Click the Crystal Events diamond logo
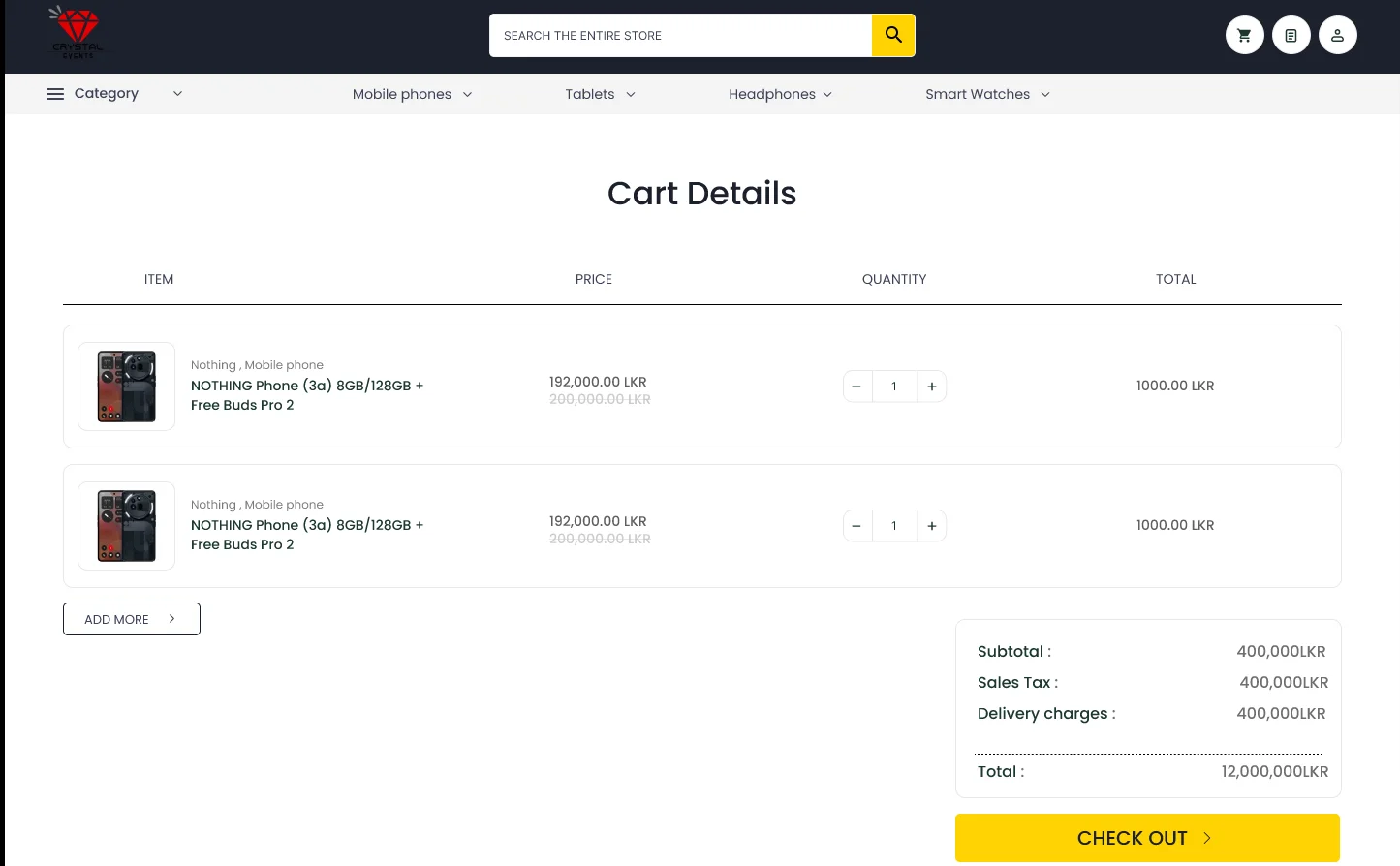Image resolution: width=1400 pixels, height=866 pixels. pyautogui.click(x=77, y=33)
